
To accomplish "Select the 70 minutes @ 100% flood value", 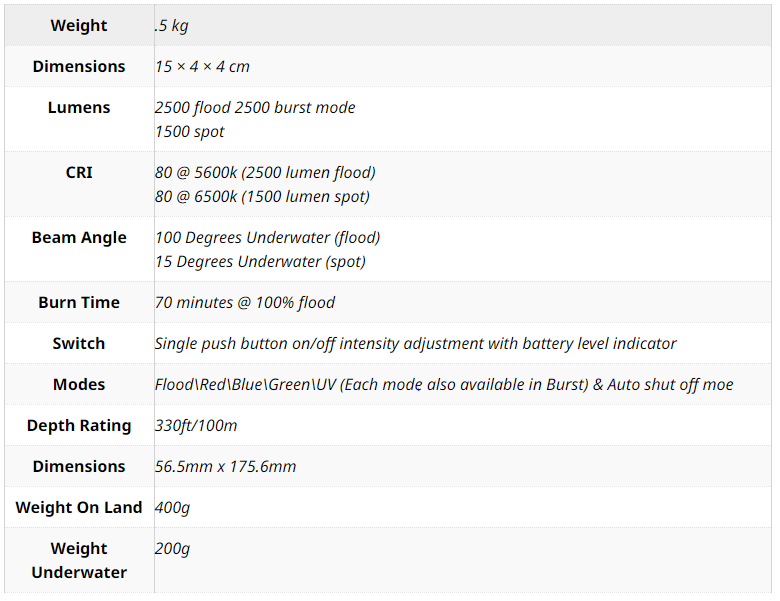I will 245,302.
